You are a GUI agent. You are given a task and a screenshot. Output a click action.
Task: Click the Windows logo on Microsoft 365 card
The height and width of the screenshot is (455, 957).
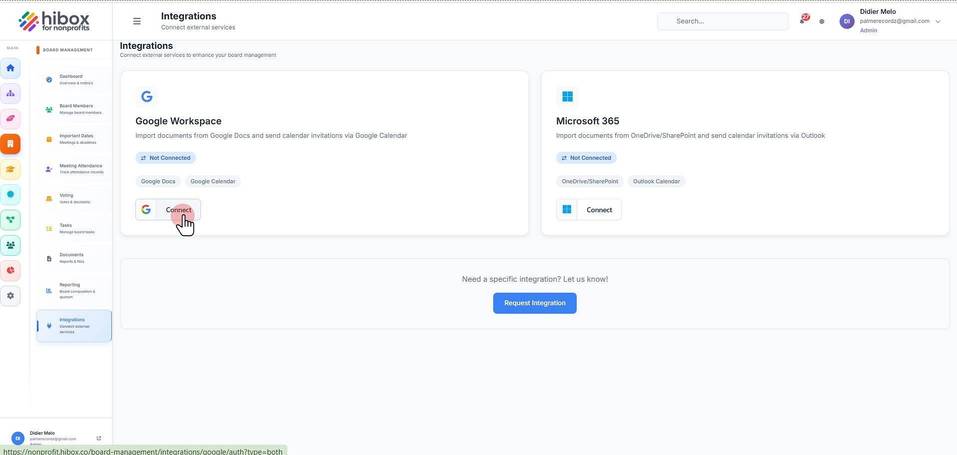point(567,96)
